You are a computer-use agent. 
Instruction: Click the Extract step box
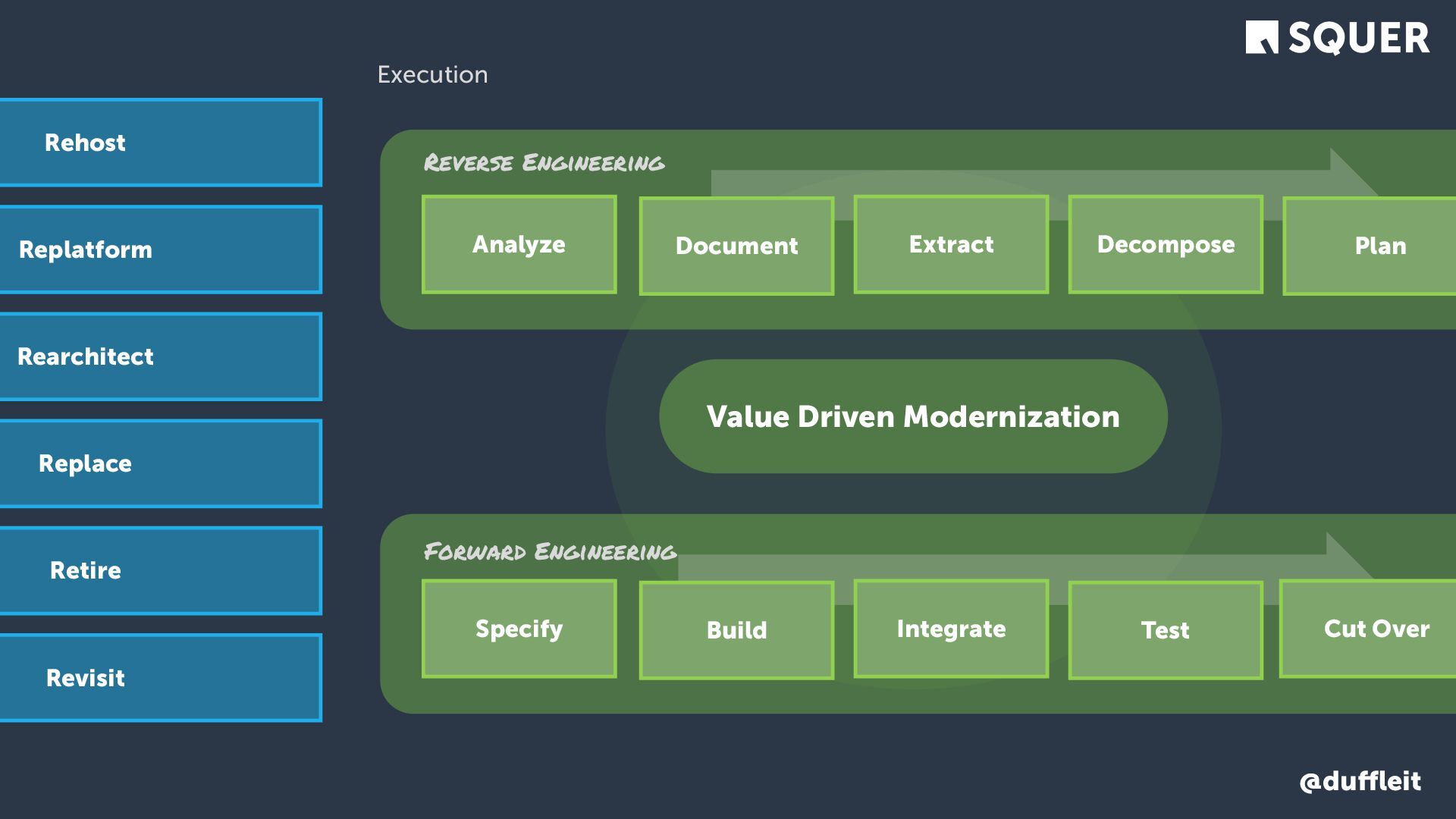click(x=951, y=244)
